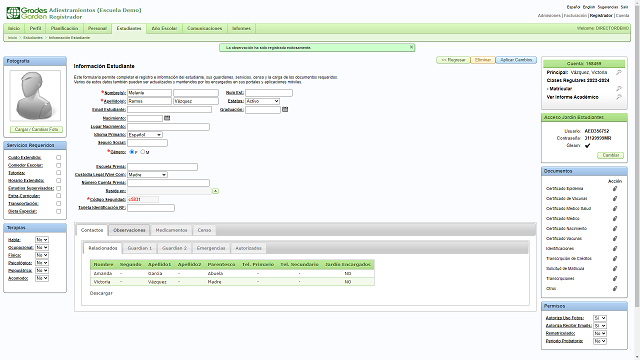Image resolution: width=640 pixels, height=360 pixels.
Task: Enable the Tutorías service checkbox
Action: (x=58, y=173)
